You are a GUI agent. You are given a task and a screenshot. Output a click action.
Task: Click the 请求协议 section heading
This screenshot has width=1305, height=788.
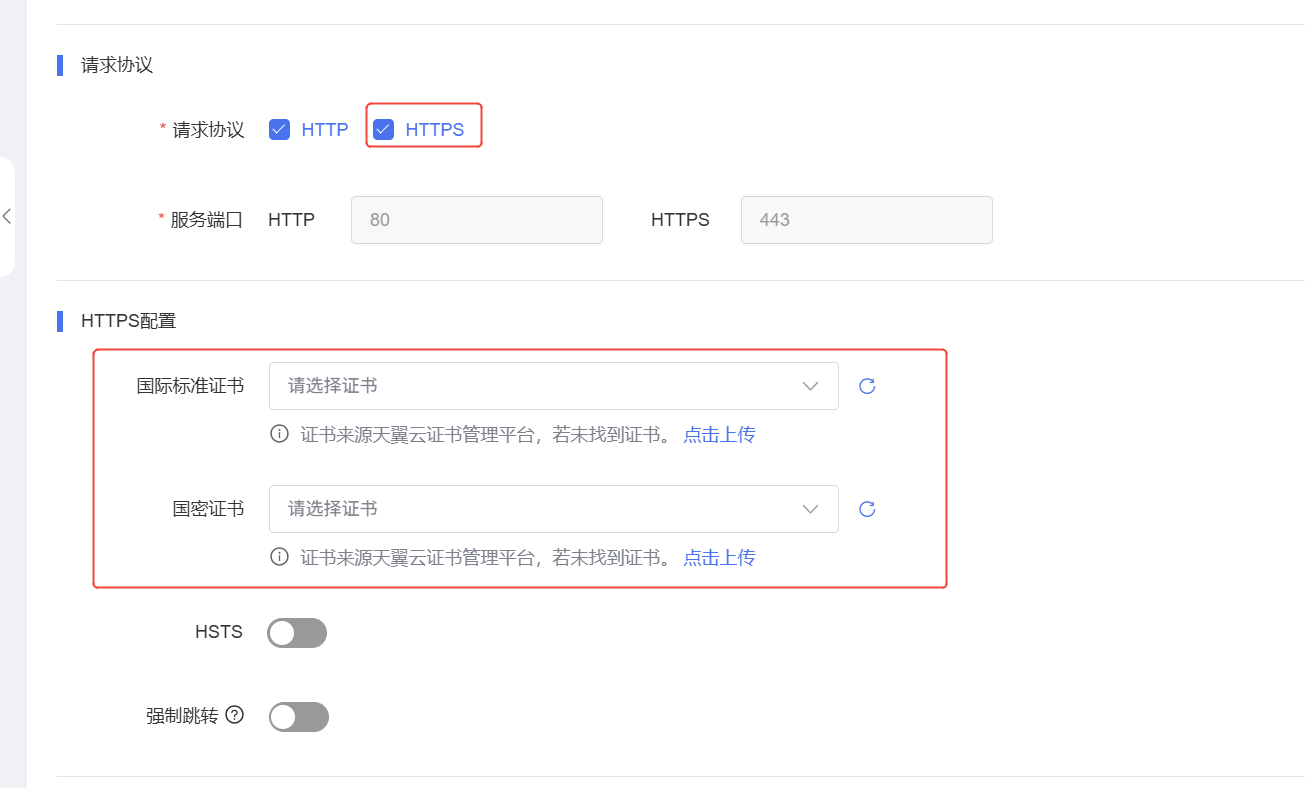click(117, 65)
